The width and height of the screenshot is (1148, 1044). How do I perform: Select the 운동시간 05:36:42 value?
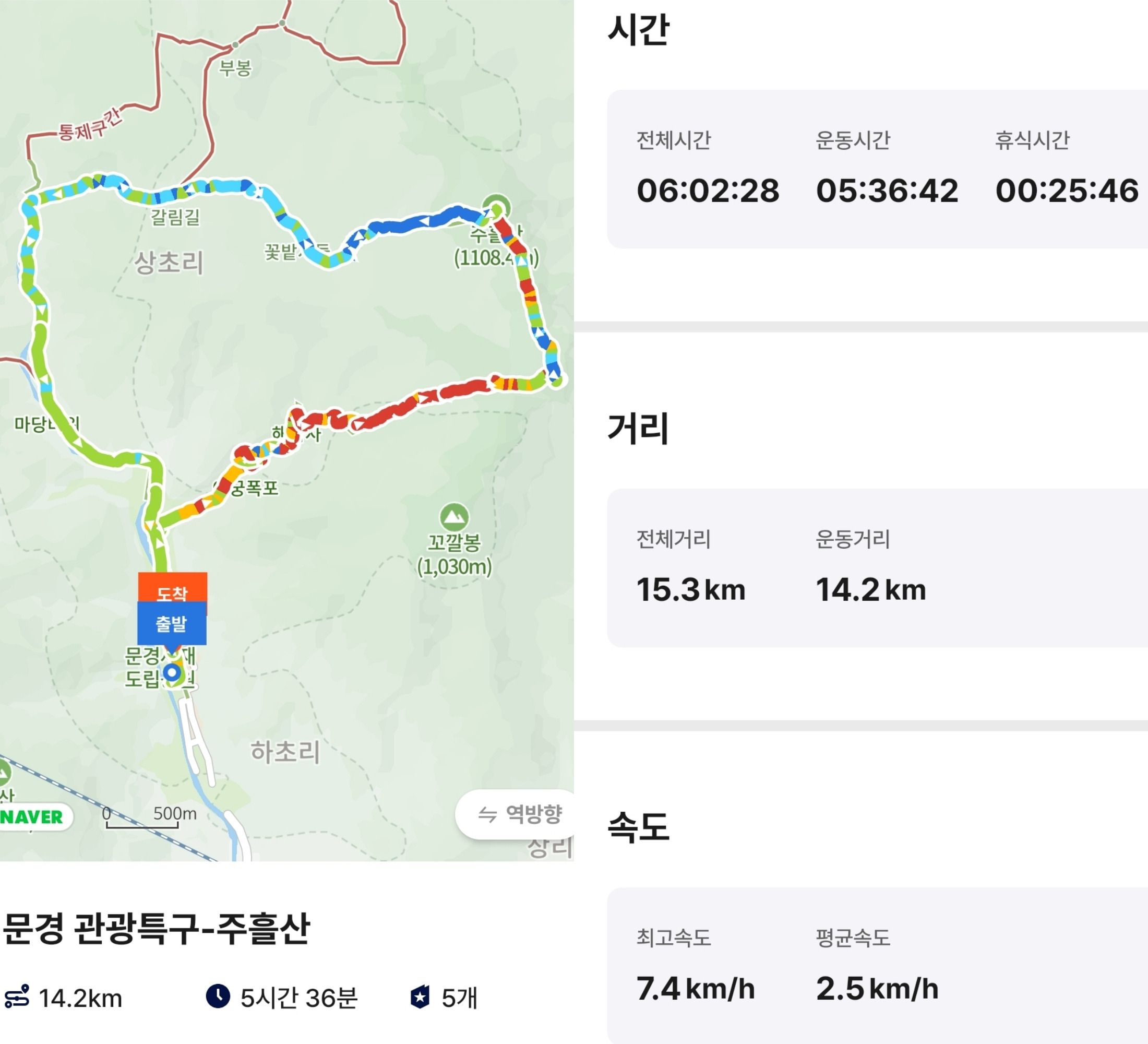pyautogui.click(x=887, y=190)
